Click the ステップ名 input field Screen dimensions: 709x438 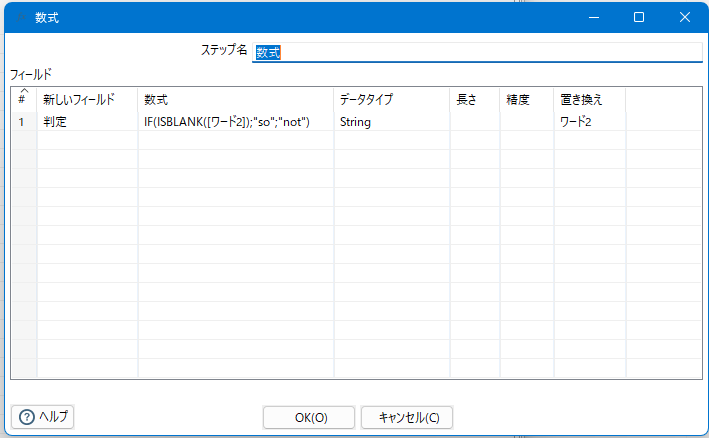(x=478, y=51)
